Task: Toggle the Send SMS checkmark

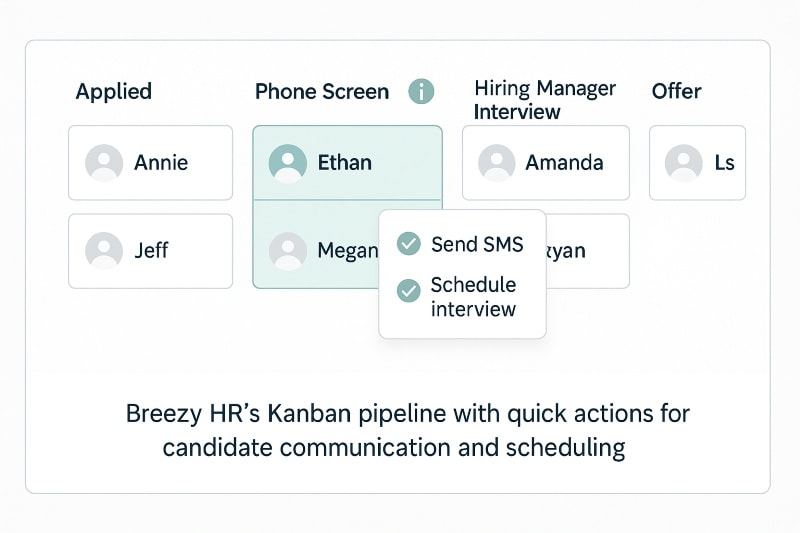Action: [x=408, y=243]
